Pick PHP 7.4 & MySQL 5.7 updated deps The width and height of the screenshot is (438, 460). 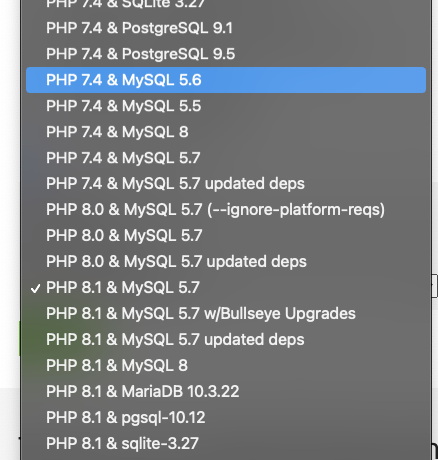[x=226, y=184]
